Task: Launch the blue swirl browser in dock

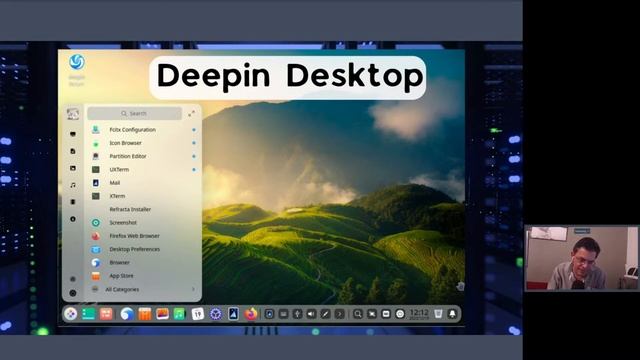Action: point(127,314)
